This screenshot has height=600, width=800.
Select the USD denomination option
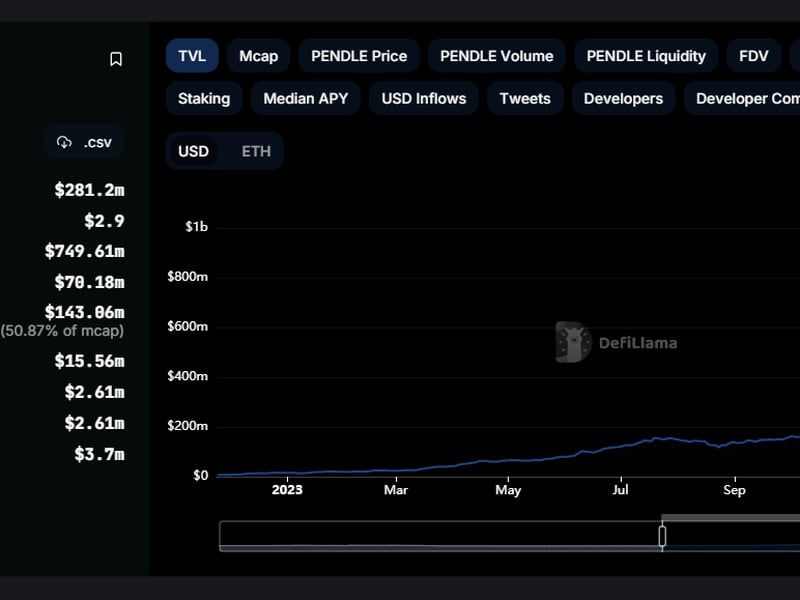(193, 151)
